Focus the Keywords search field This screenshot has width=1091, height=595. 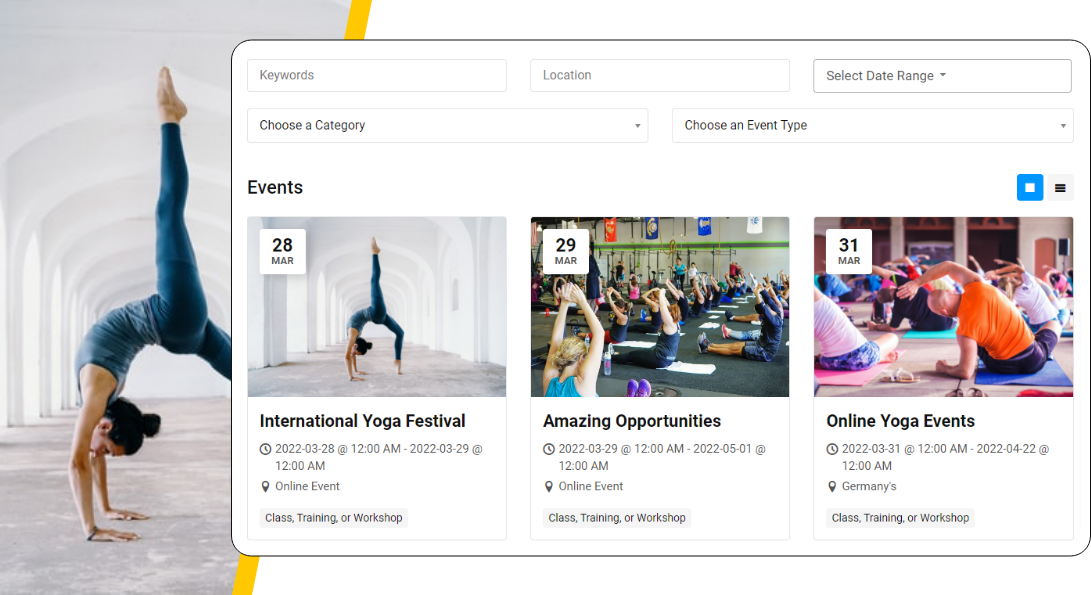[x=376, y=75]
